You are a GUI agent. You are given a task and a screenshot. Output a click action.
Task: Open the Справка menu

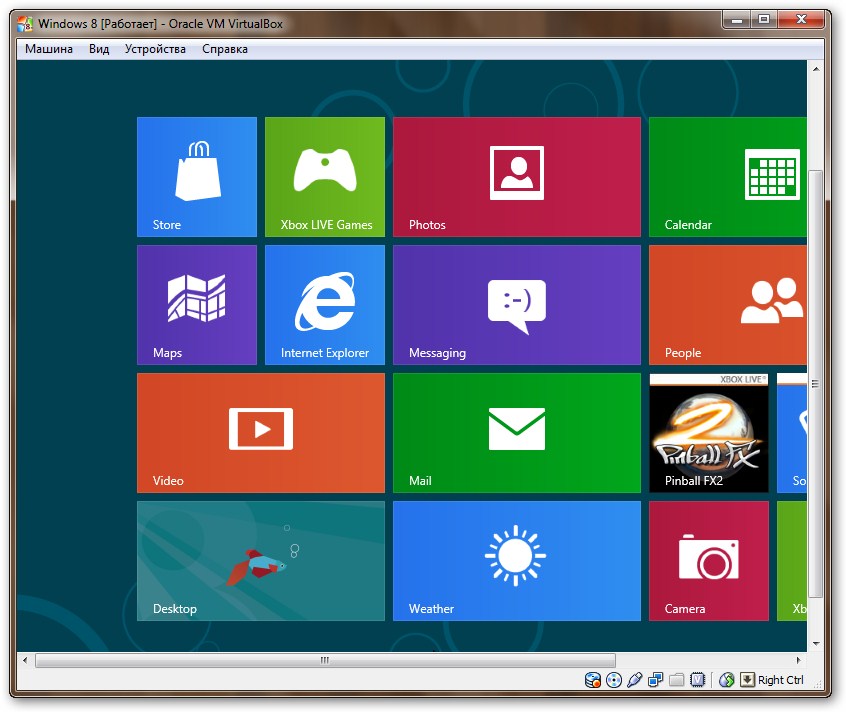point(225,49)
